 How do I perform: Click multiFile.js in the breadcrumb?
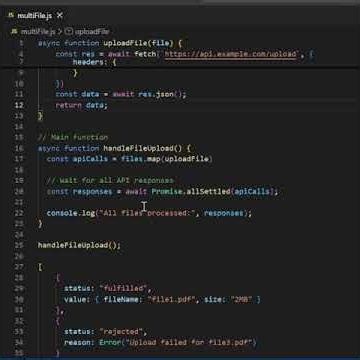38,32
